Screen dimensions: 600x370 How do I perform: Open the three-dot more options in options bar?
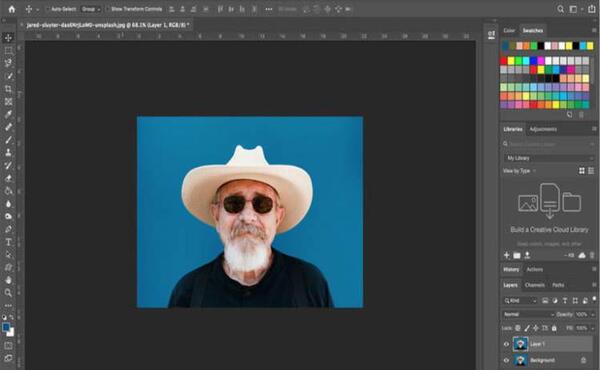coord(269,9)
